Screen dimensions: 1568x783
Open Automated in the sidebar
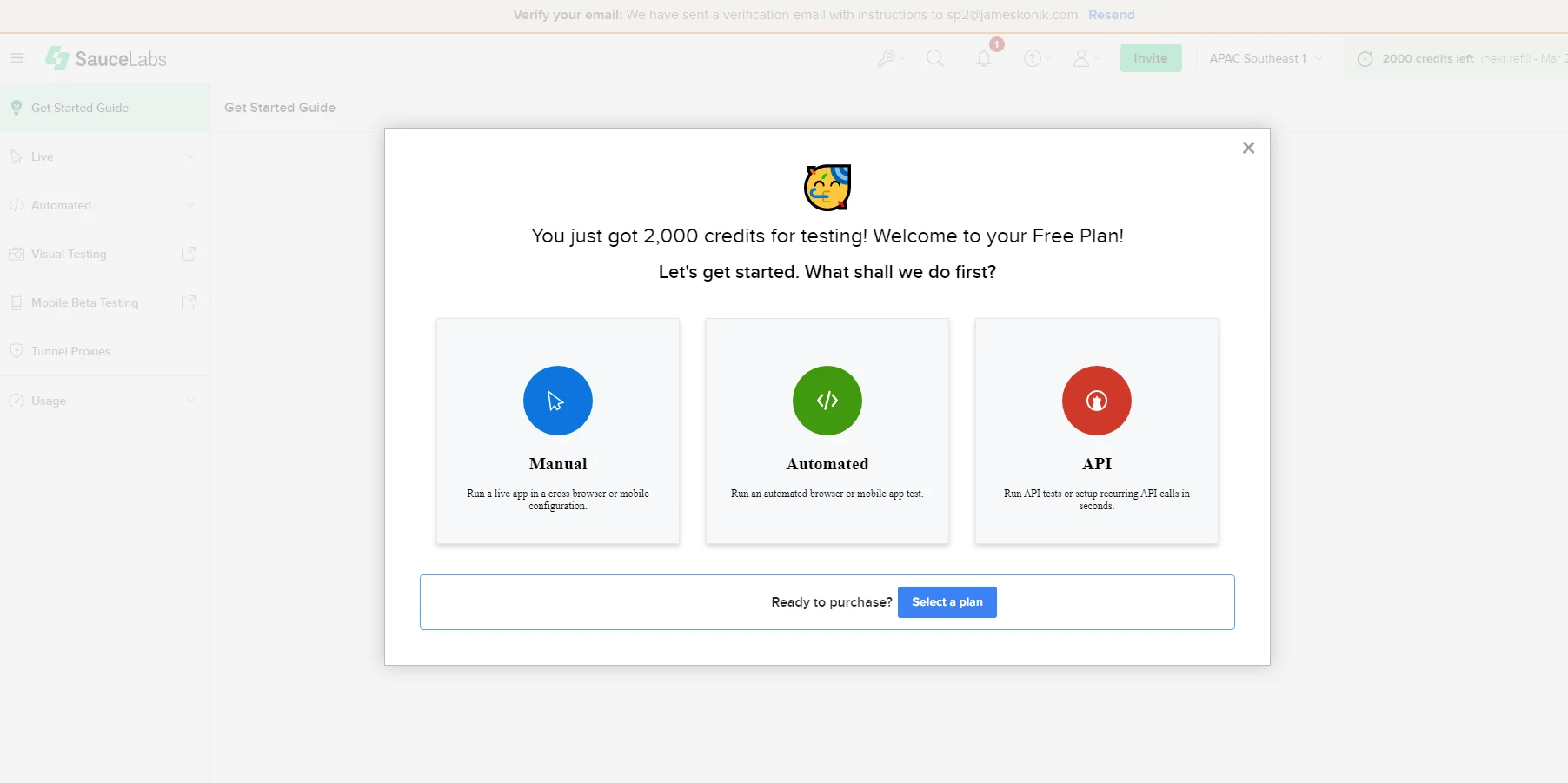(105, 205)
